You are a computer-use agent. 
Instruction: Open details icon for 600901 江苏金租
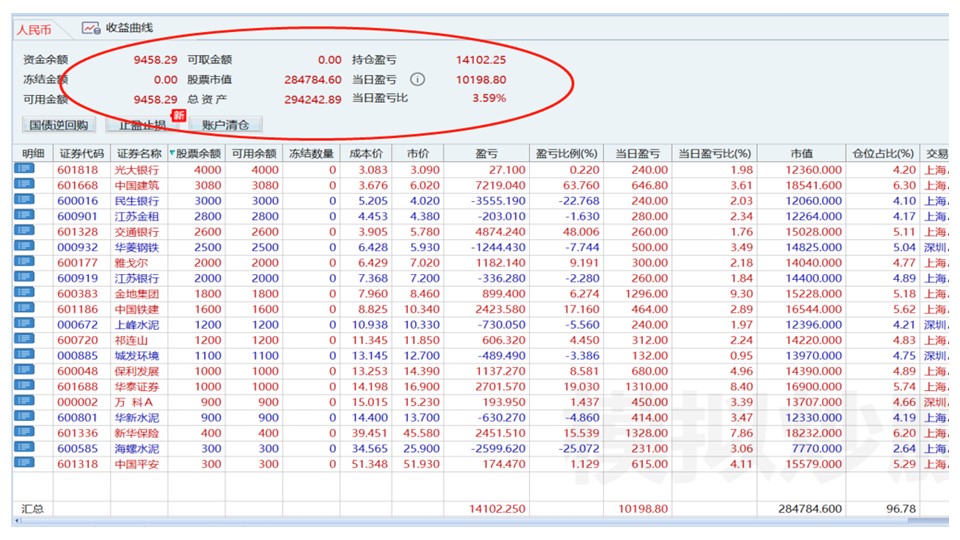pos(24,216)
